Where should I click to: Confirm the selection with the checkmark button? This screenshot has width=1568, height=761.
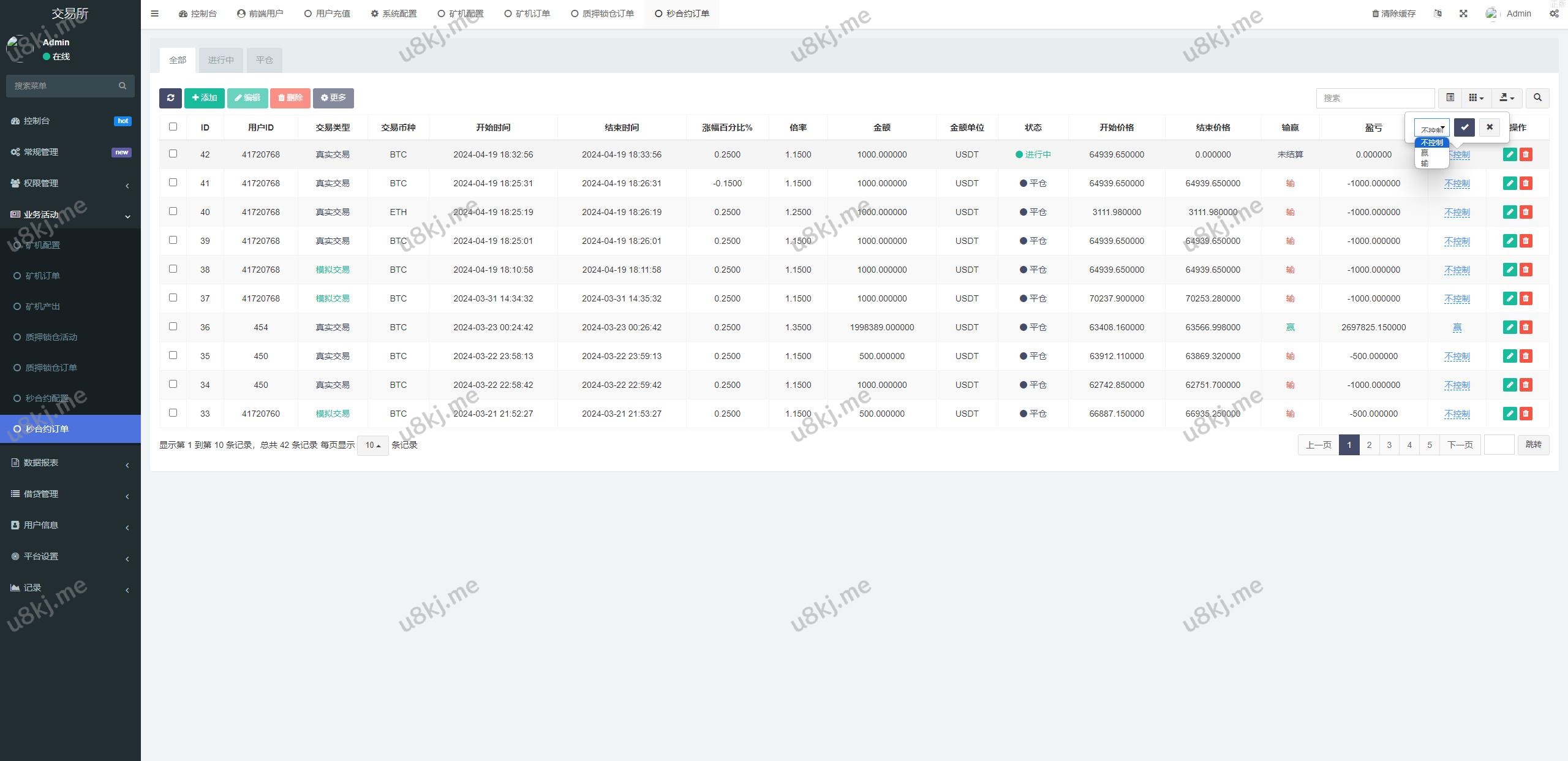click(1464, 127)
